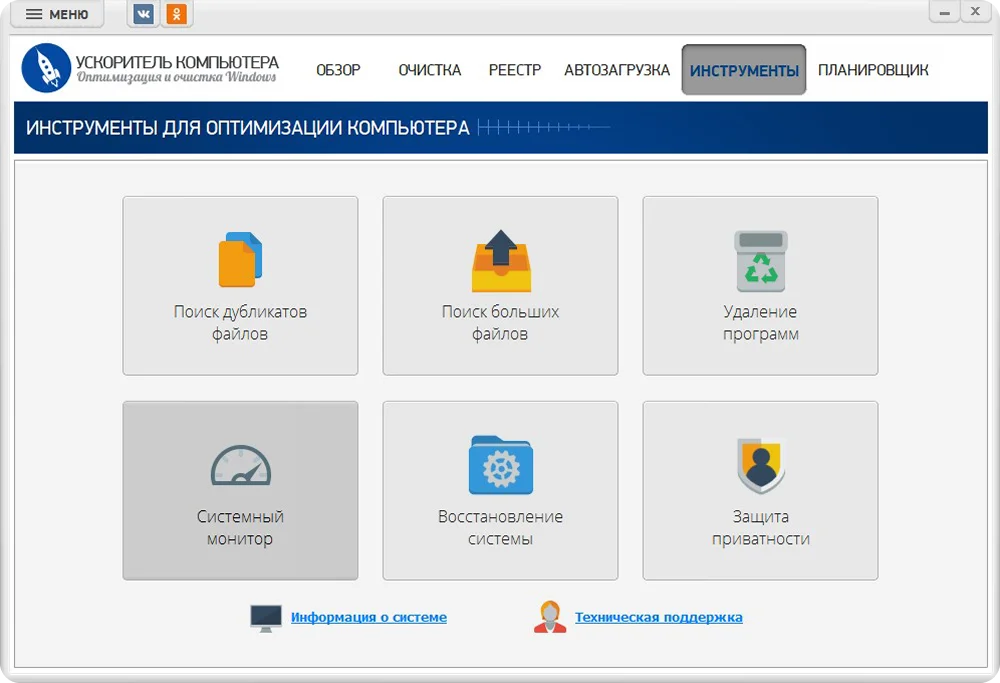Select the Инструменты tab

(744, 70)
